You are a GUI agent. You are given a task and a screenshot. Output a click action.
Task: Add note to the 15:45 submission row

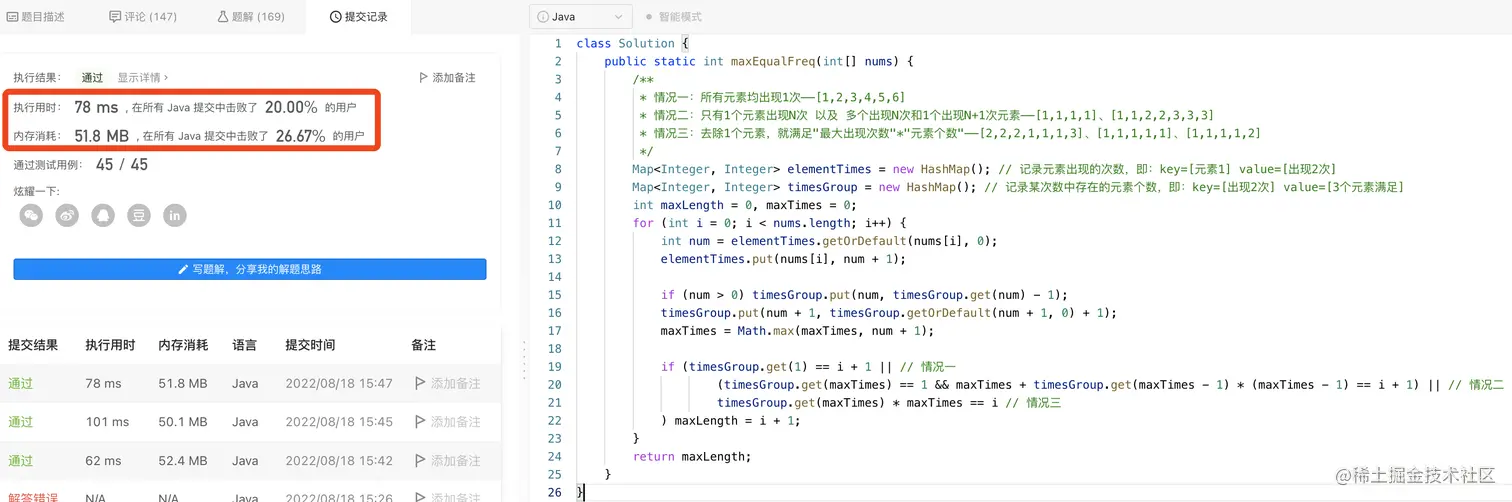tap(447, 422)
